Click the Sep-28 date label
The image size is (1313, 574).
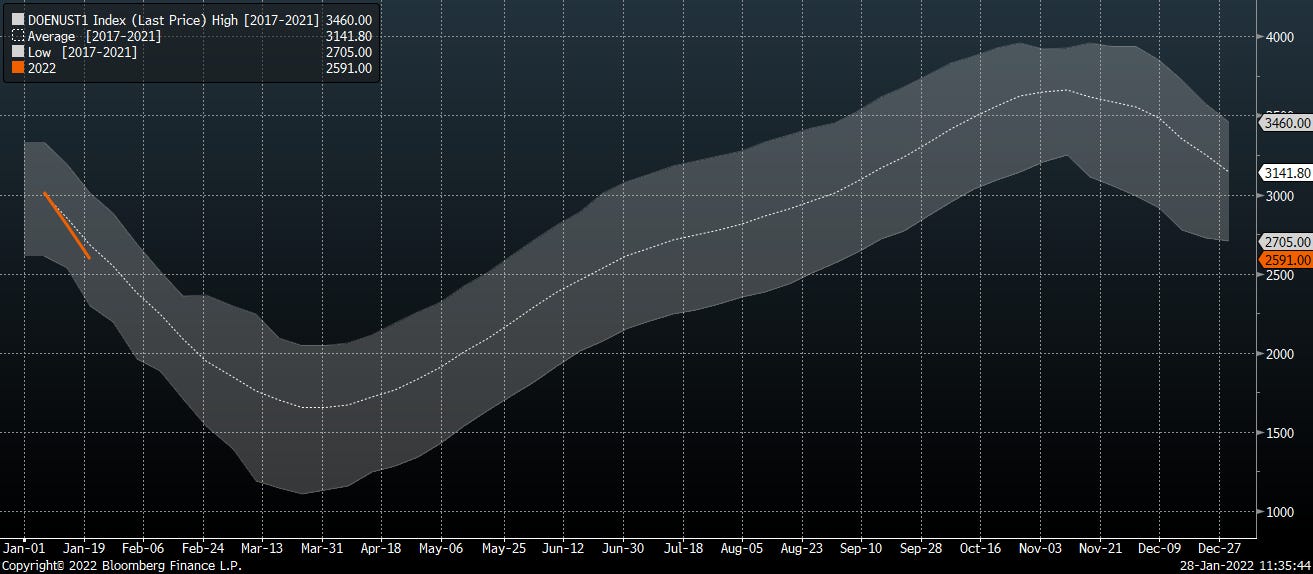click(x=920, y=549)
